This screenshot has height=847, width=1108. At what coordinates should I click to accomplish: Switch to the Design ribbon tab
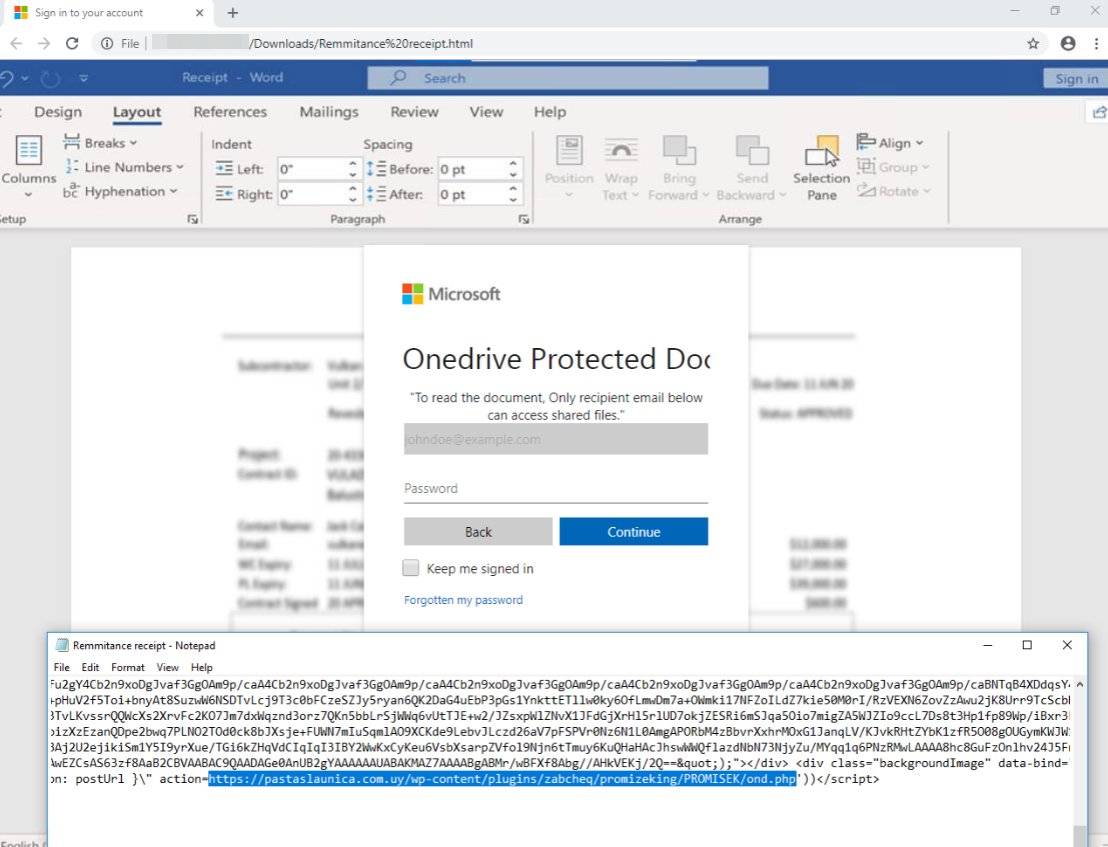[58, 112]
